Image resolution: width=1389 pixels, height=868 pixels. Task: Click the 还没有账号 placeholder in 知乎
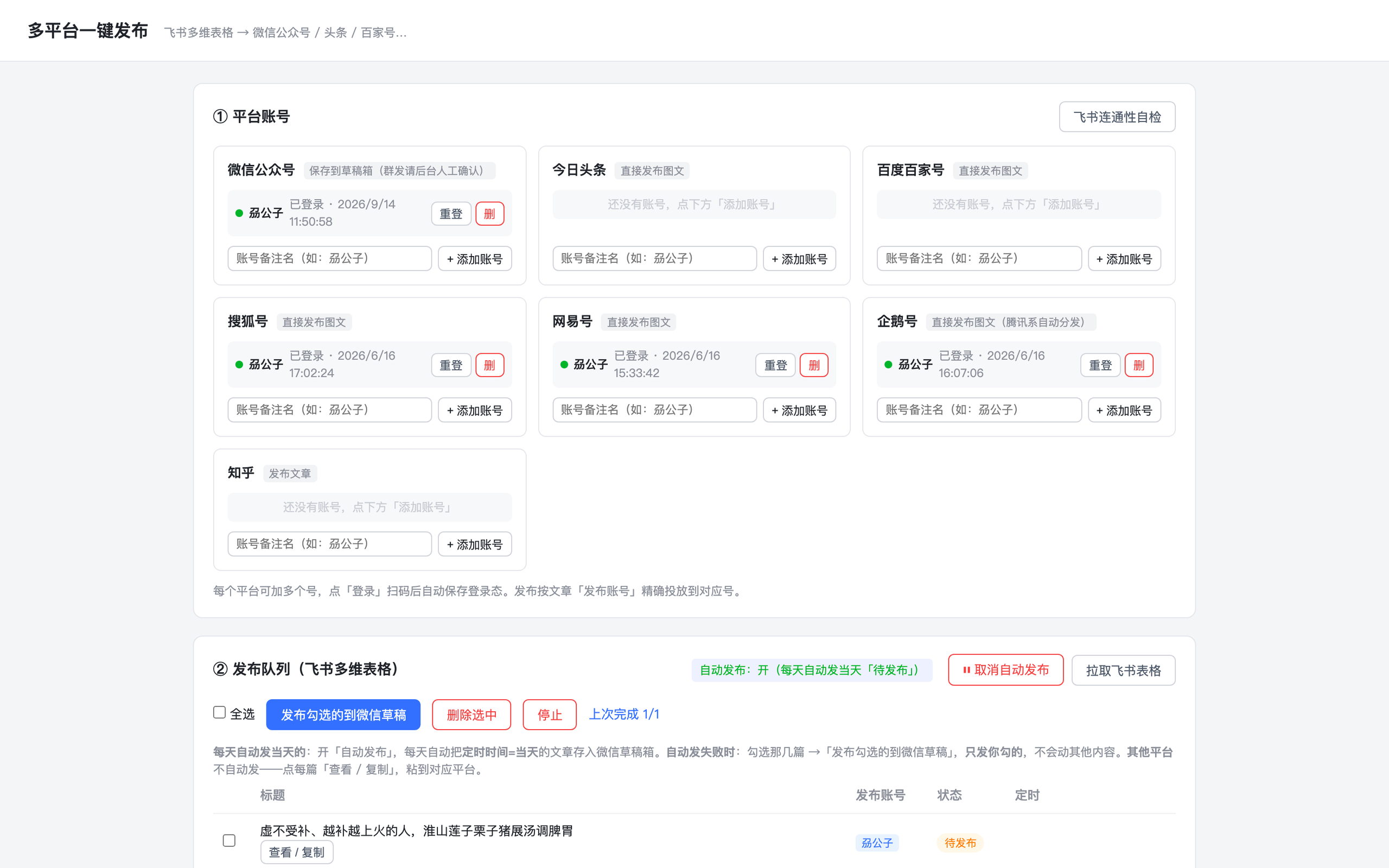pos(369,507)
